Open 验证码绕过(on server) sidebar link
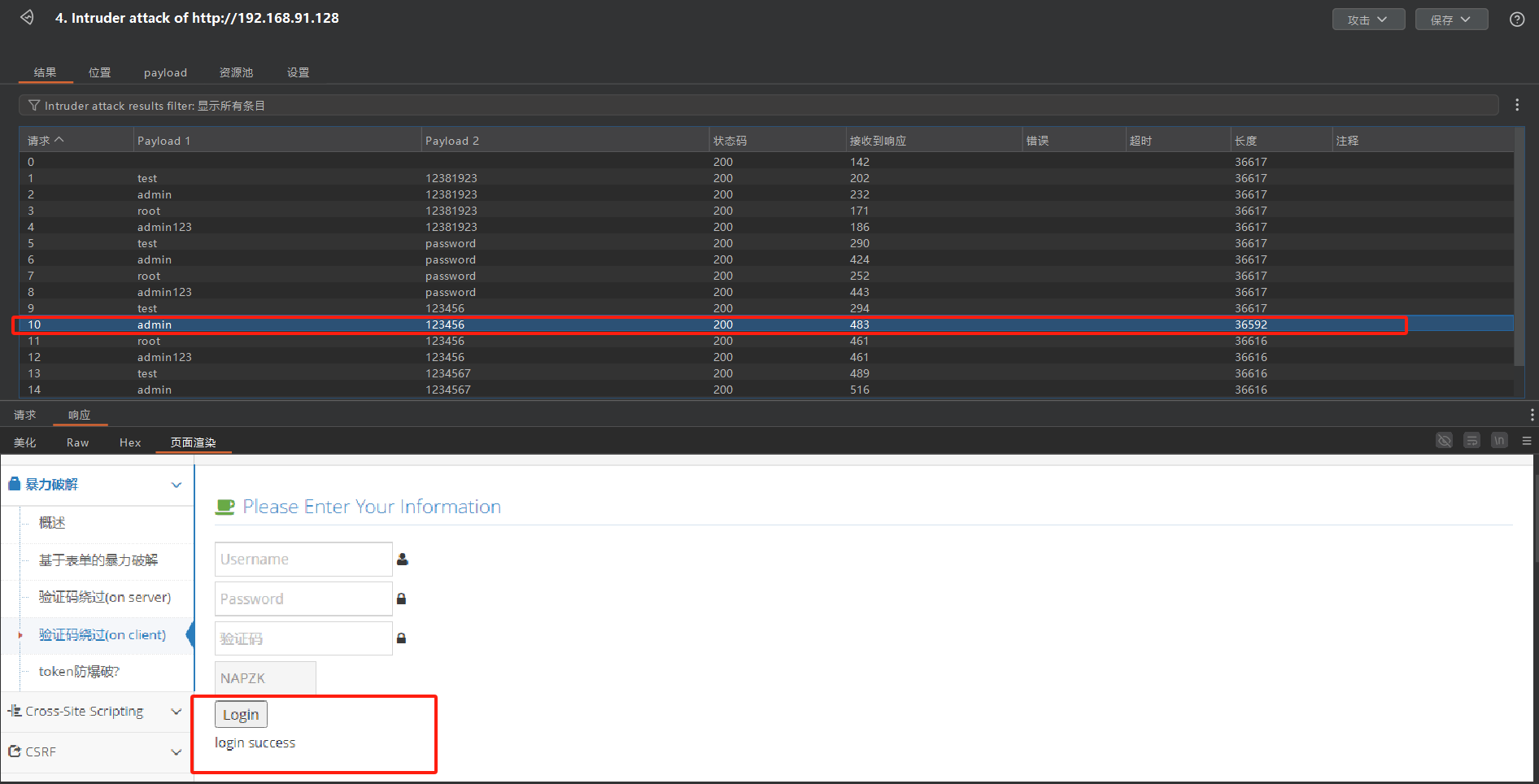 click(105, 597)
